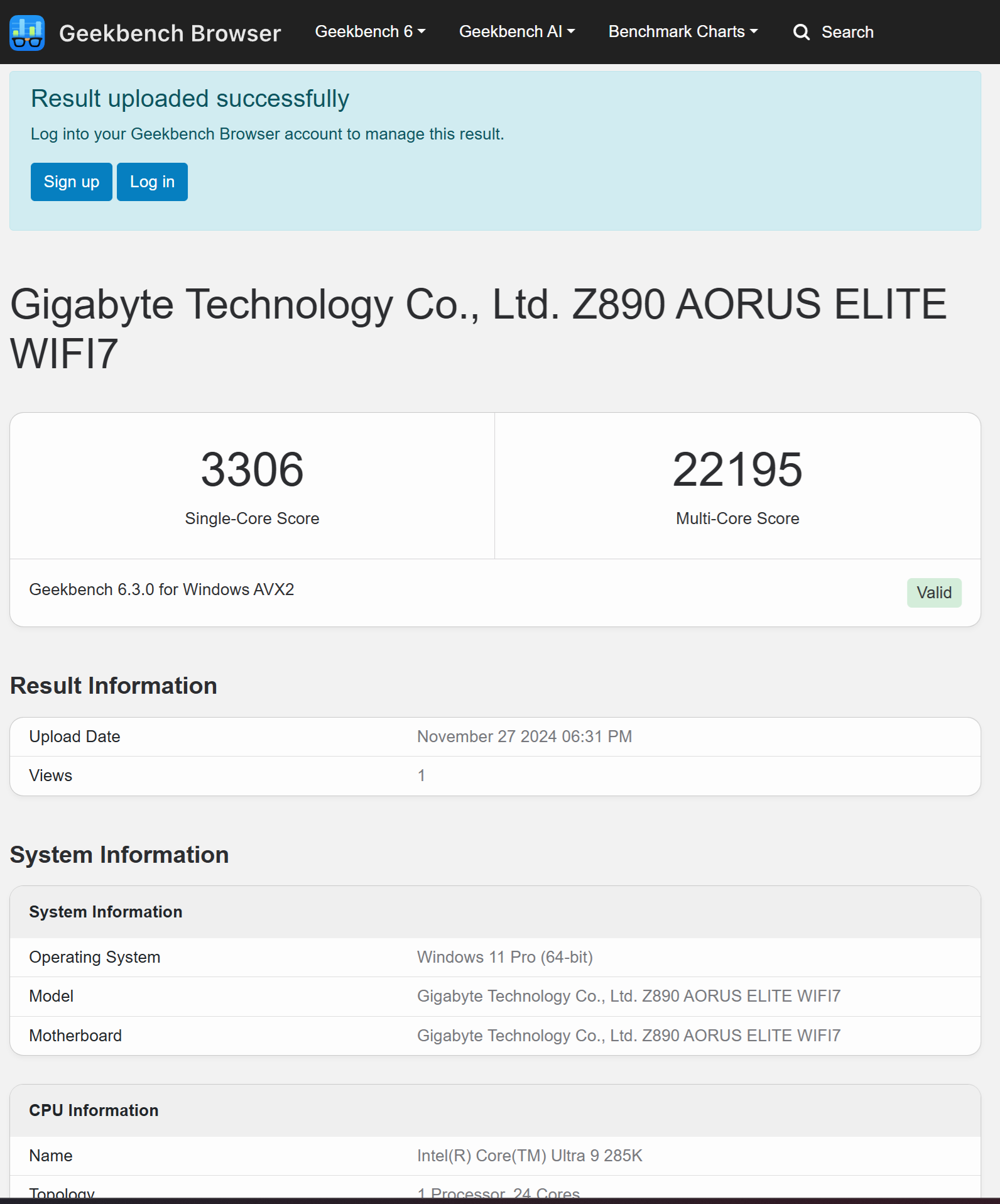Open the Benchmark Charts dropdown

[x=683, y=31]
